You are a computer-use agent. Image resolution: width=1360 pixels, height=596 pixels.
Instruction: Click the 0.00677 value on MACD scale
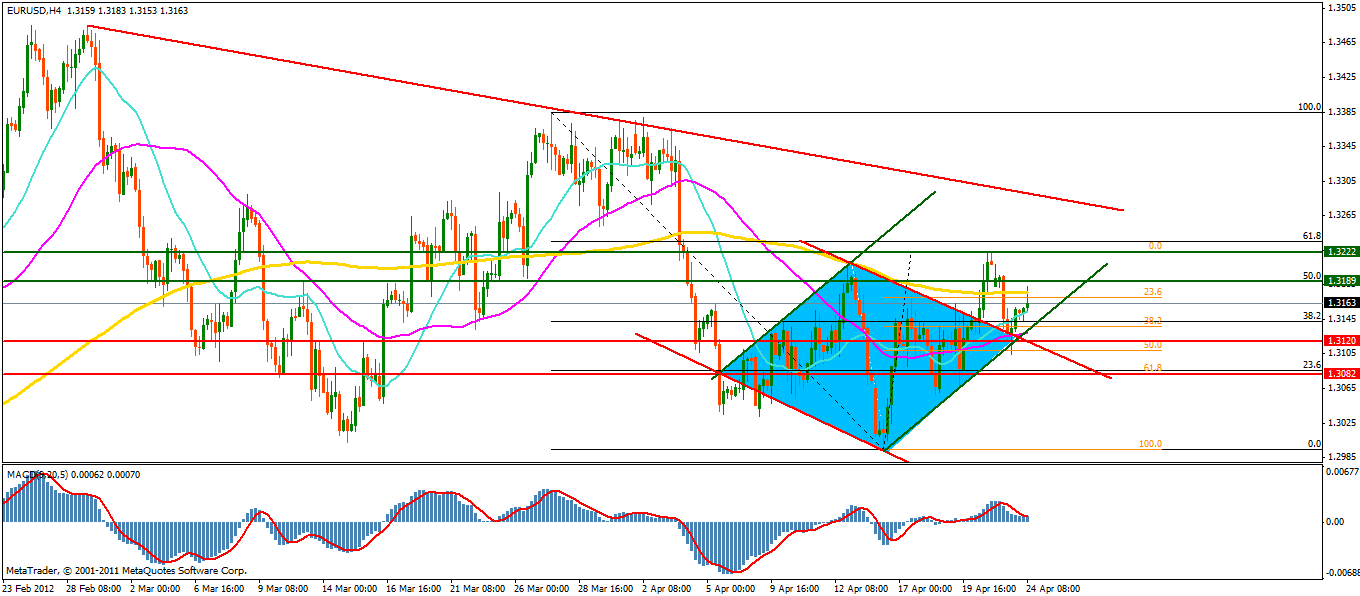click(1339, 471)
